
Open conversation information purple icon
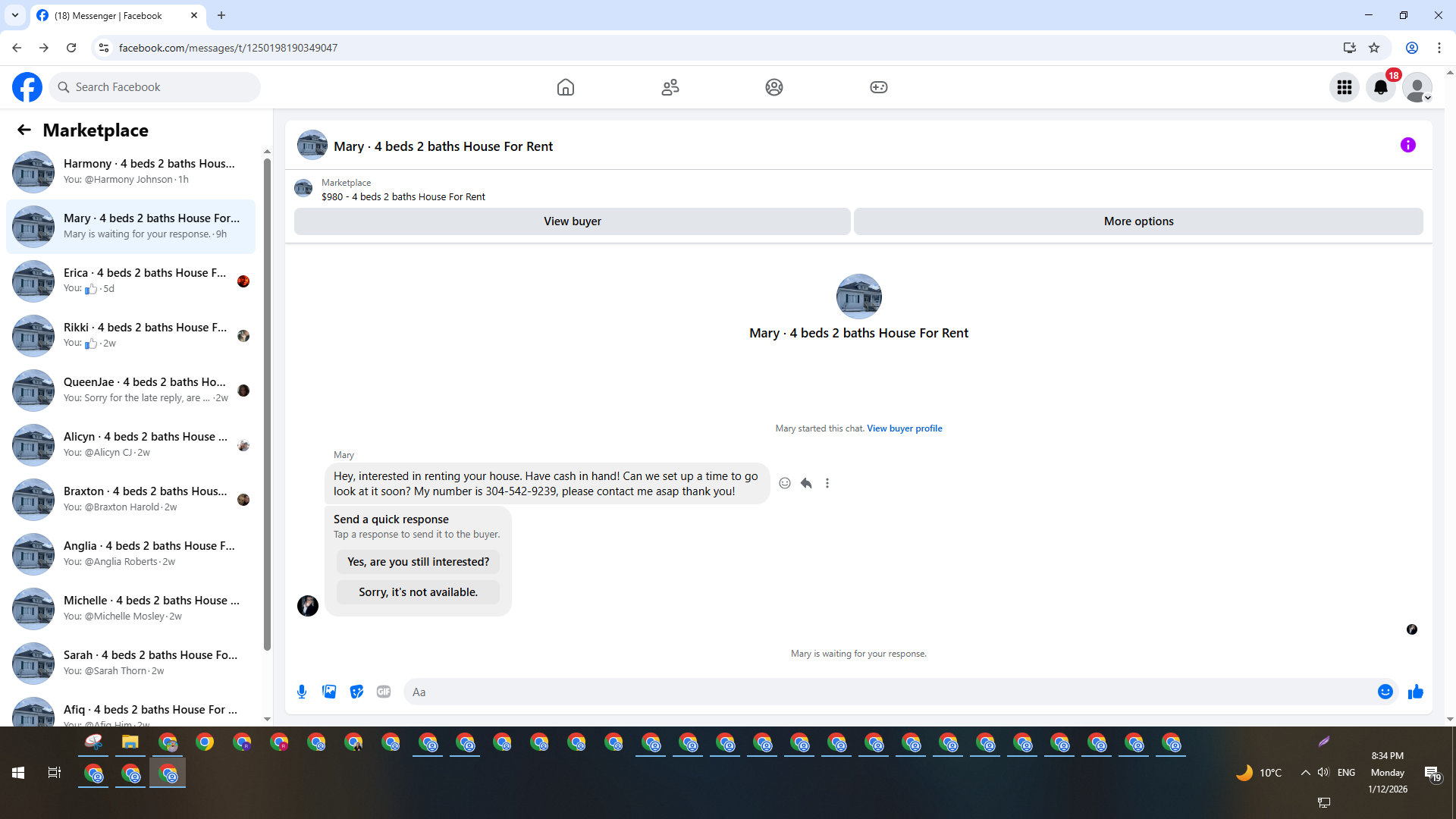pyautogui.click(x=1407, y=145)
